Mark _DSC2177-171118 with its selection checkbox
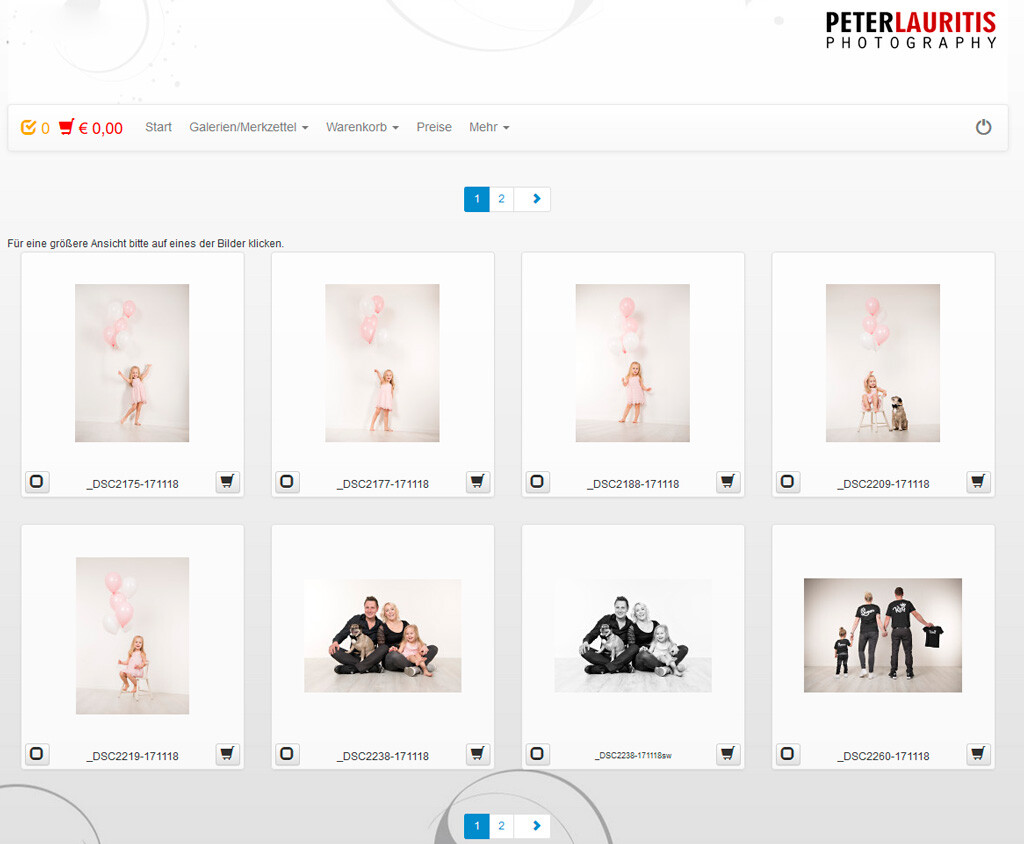The width and height of the screenshot is (1024, 844). point(287,482)
